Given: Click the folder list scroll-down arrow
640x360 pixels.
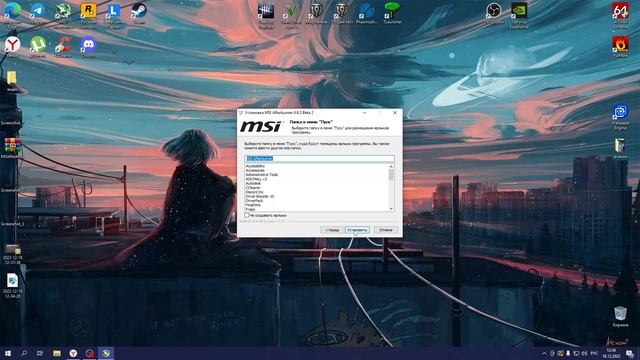Looking at the screenshot, I should click(391, 209).
